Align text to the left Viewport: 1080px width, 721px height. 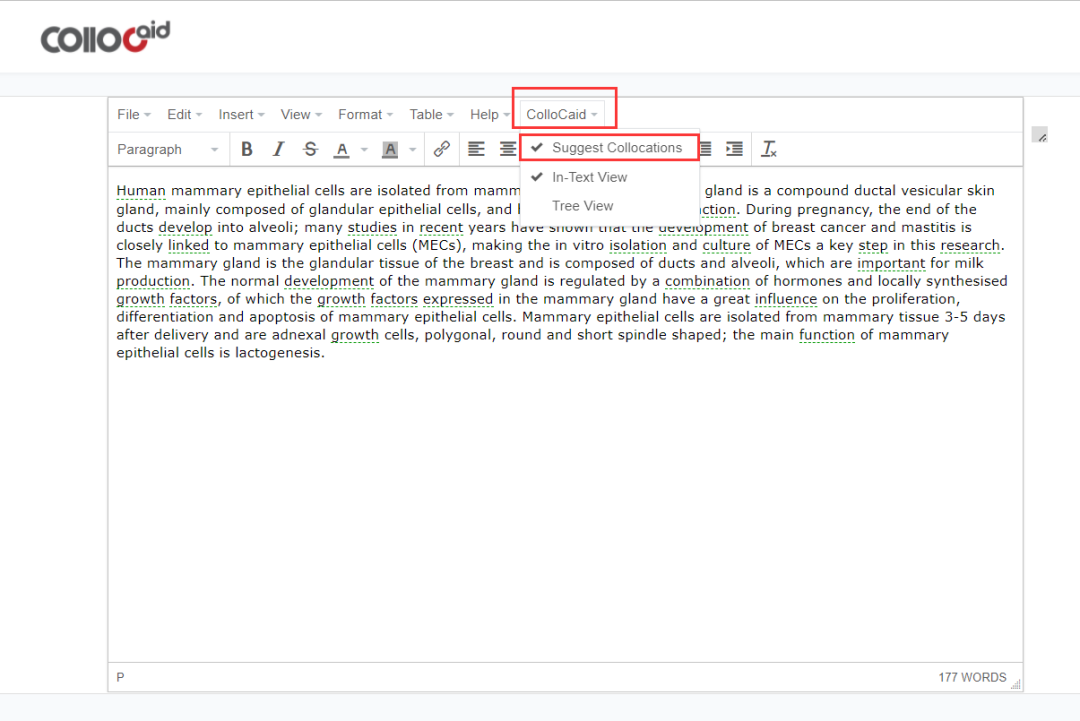(x=476, y=149)
